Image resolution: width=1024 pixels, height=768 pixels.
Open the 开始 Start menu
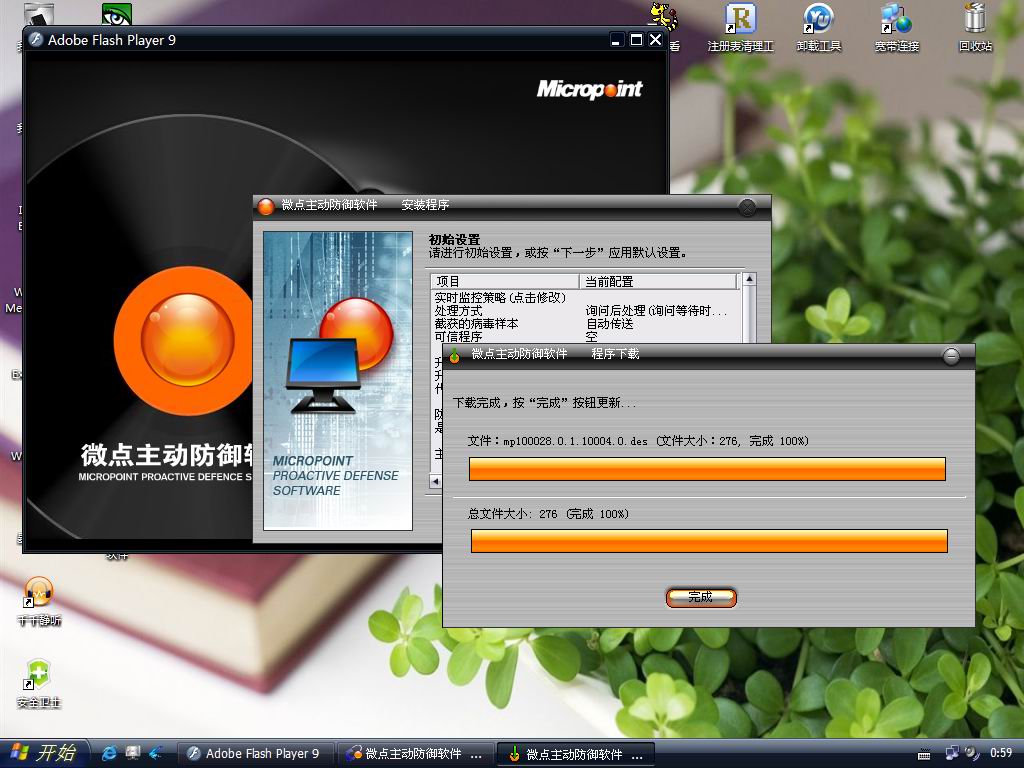tap(43, 754)
